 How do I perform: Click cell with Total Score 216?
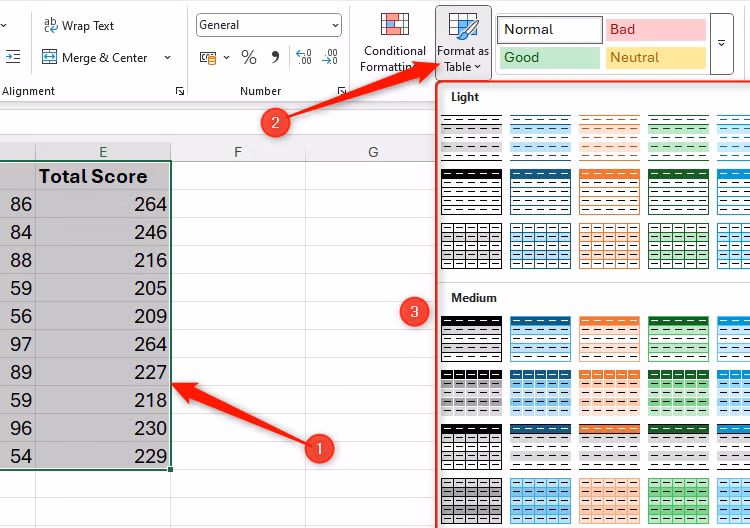coord(103,260)
